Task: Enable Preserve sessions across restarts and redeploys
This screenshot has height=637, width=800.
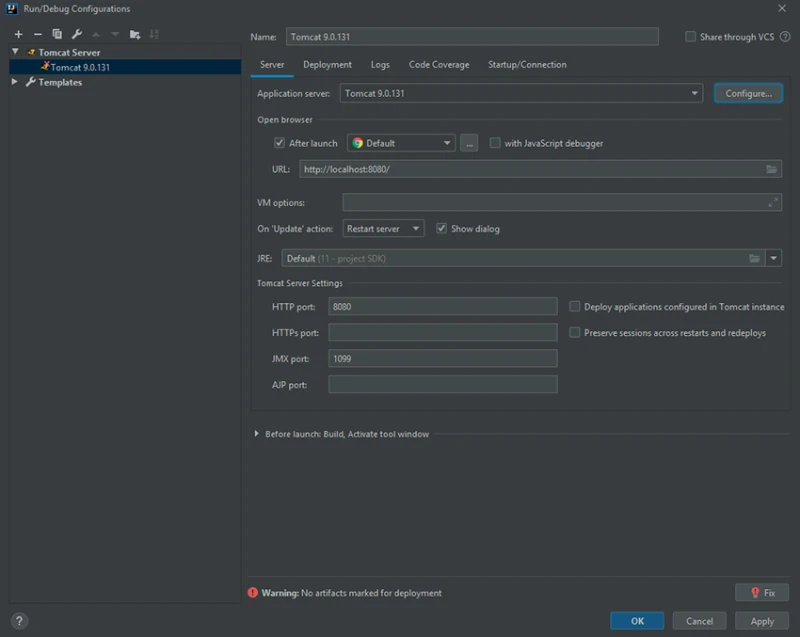Action: [x=574, y=333]
